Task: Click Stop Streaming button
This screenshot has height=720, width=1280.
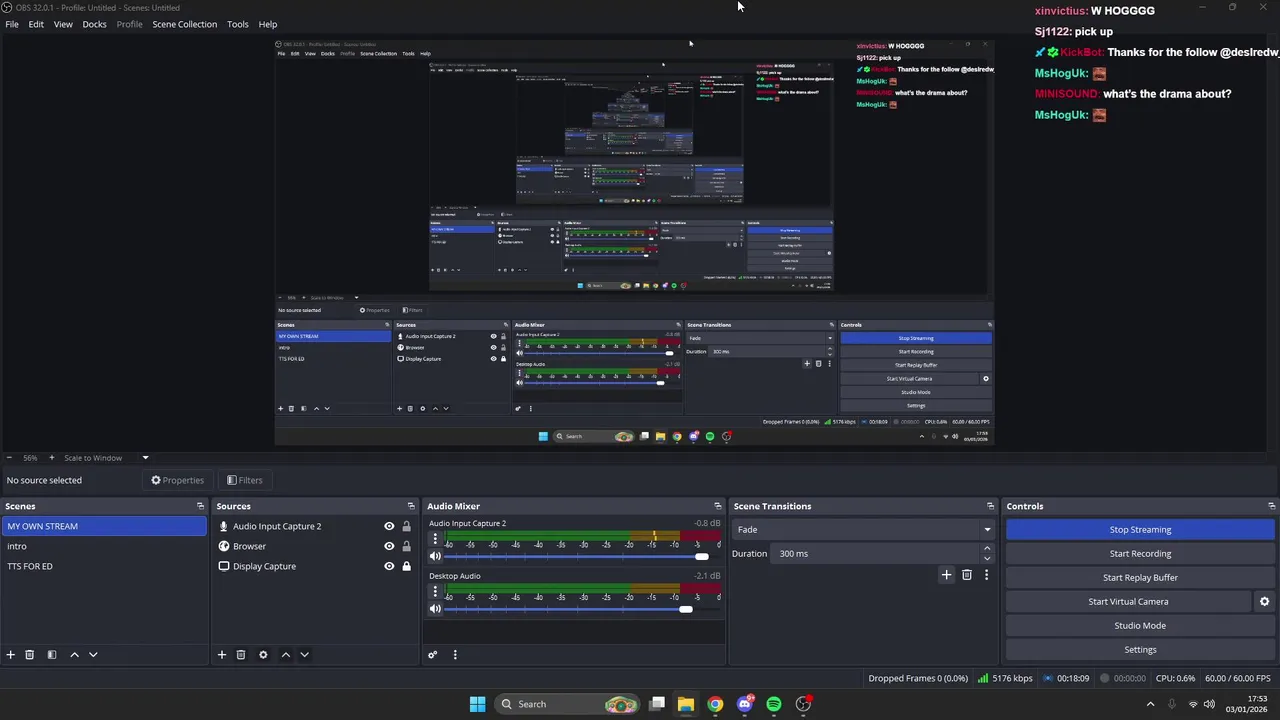Action: pos(1140,530)
